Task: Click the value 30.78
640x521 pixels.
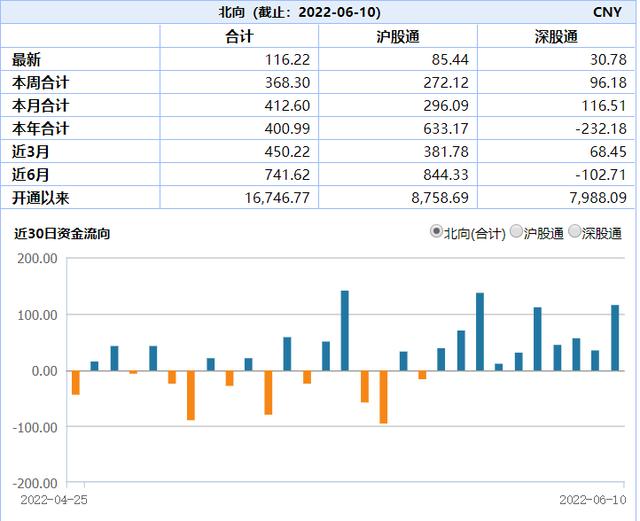Action: (608, 60)
